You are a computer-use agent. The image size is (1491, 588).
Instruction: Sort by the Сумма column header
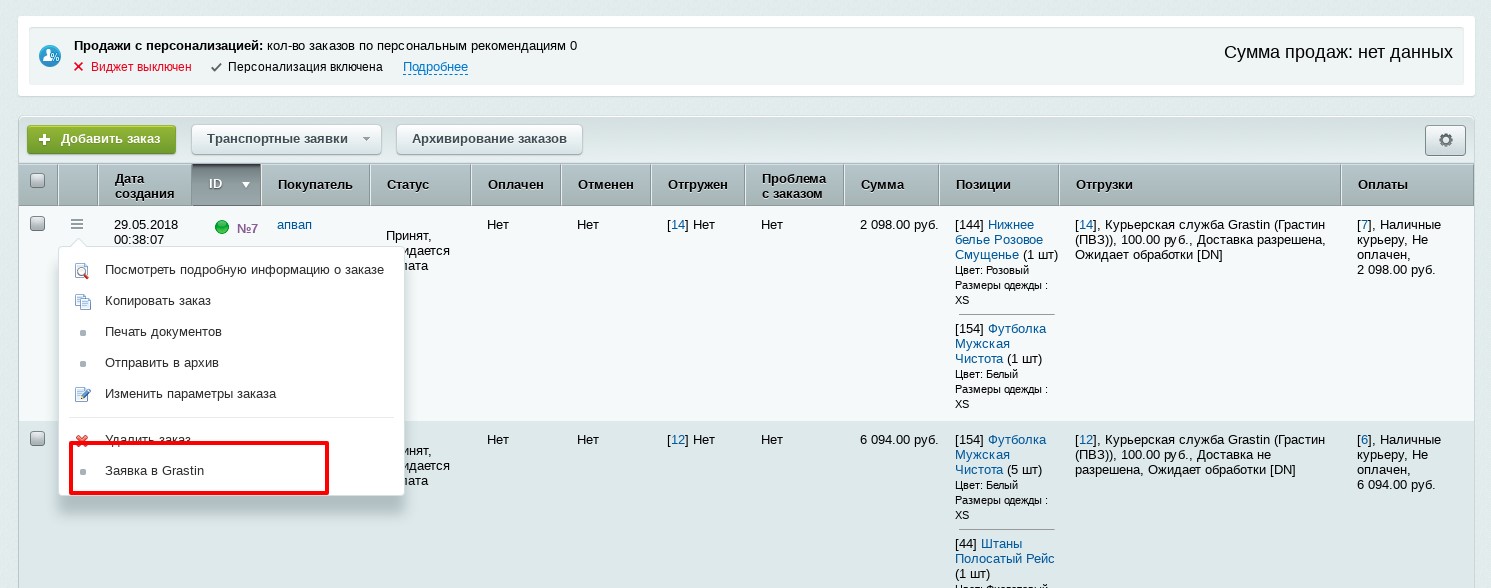(x=882, y=185)
